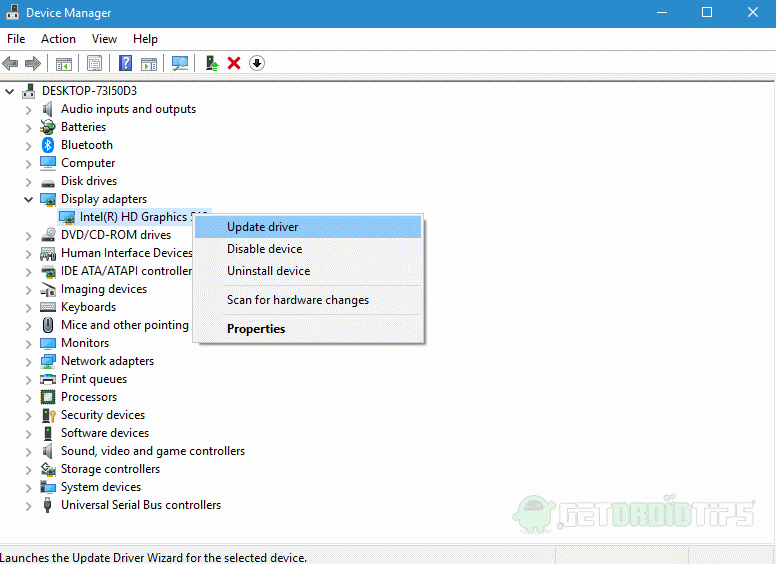Expand the Storage controllers chevron
Viewport: 776px width, 564px height.
(x=28, y=470)
